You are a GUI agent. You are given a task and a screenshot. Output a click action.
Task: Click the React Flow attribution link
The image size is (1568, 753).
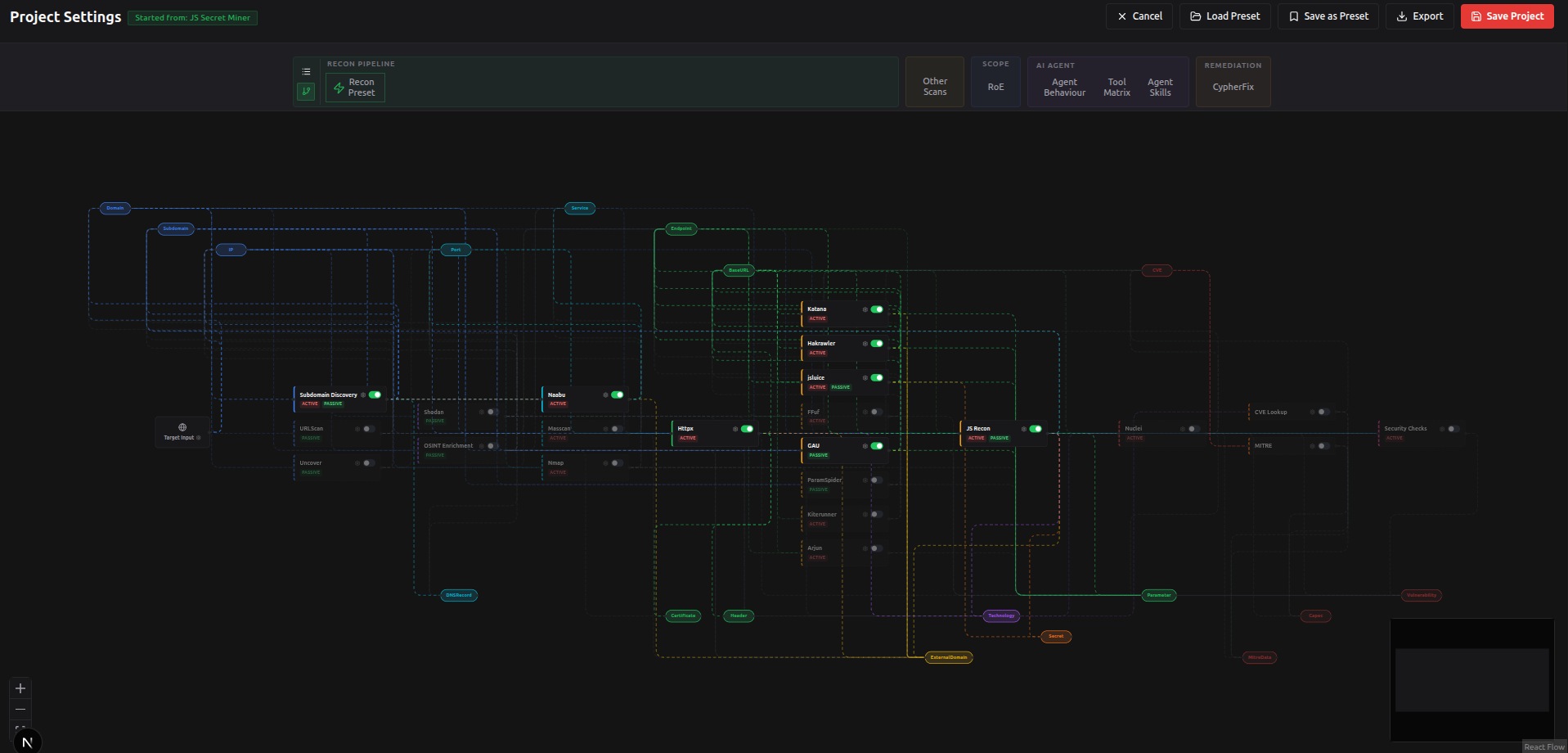pyautogui.click(x=1543, y=746)
